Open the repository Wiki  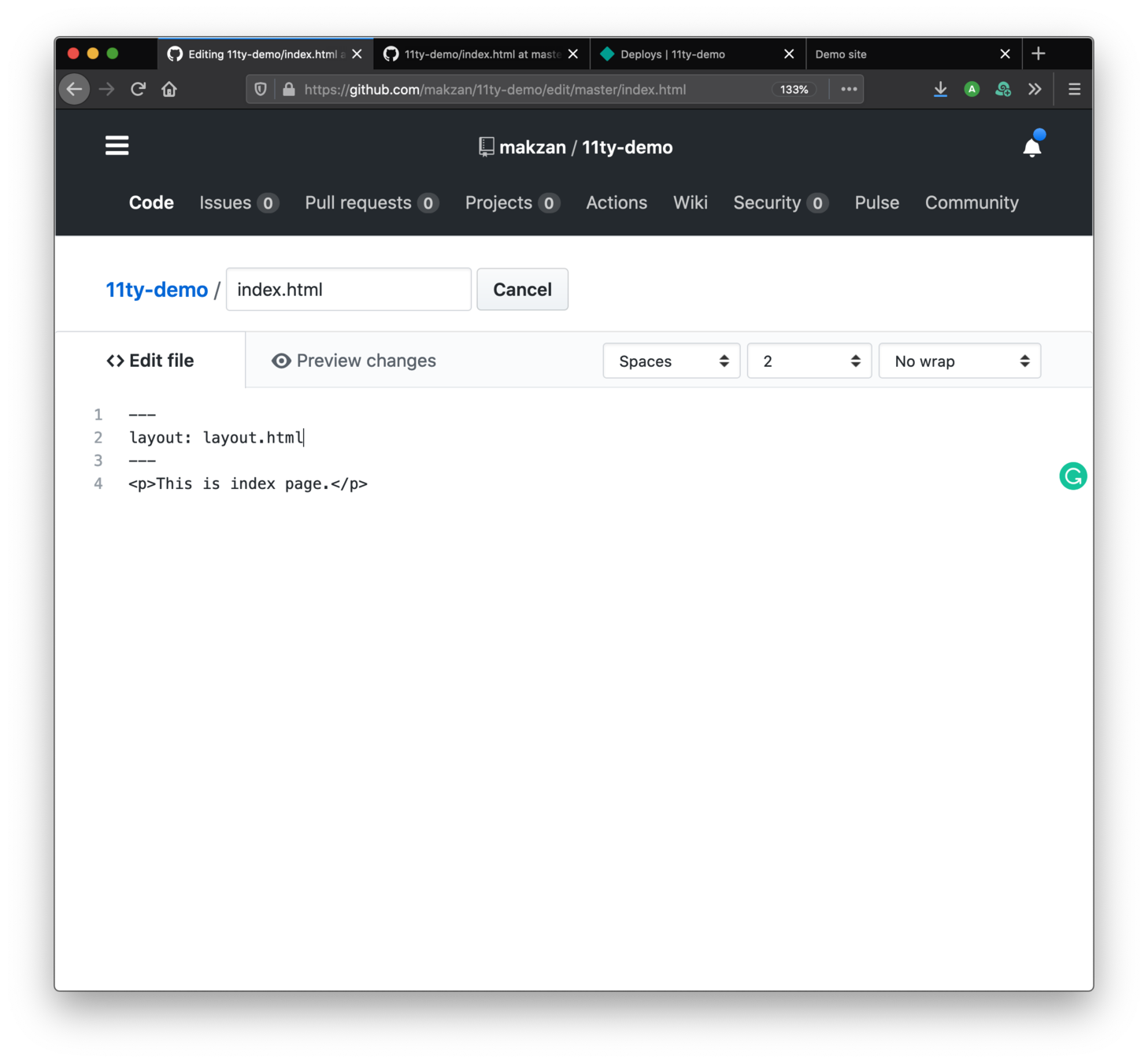691,202
